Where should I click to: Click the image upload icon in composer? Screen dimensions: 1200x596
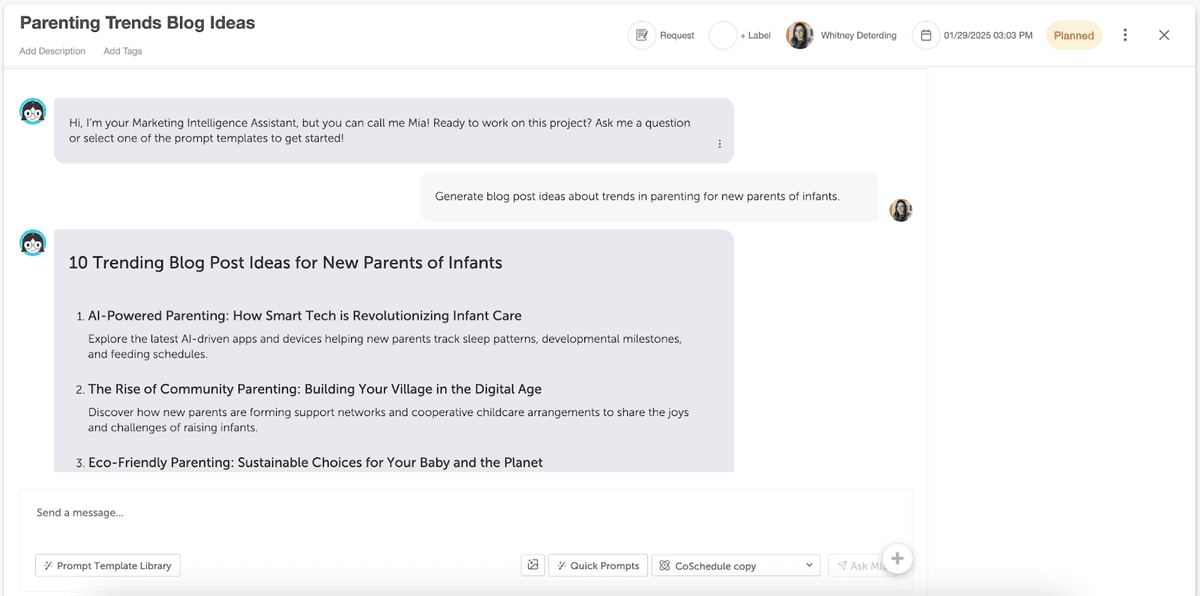pos(533,565)
